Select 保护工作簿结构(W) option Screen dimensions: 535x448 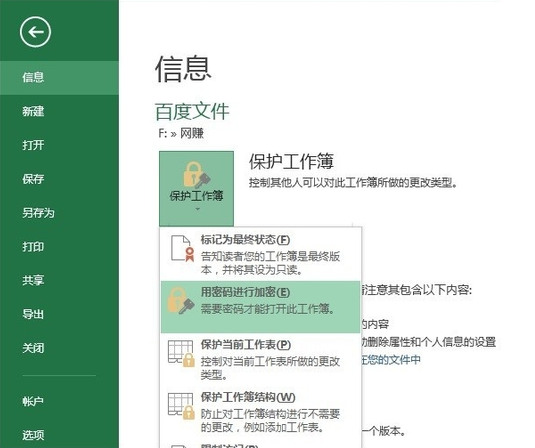pos(261,412)
